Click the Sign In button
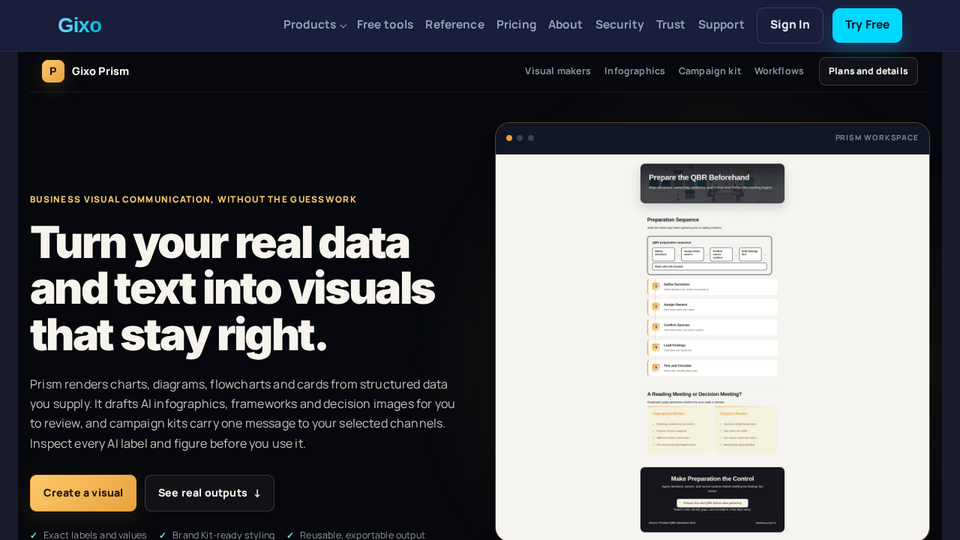960x540 pixels. point(790,25)
